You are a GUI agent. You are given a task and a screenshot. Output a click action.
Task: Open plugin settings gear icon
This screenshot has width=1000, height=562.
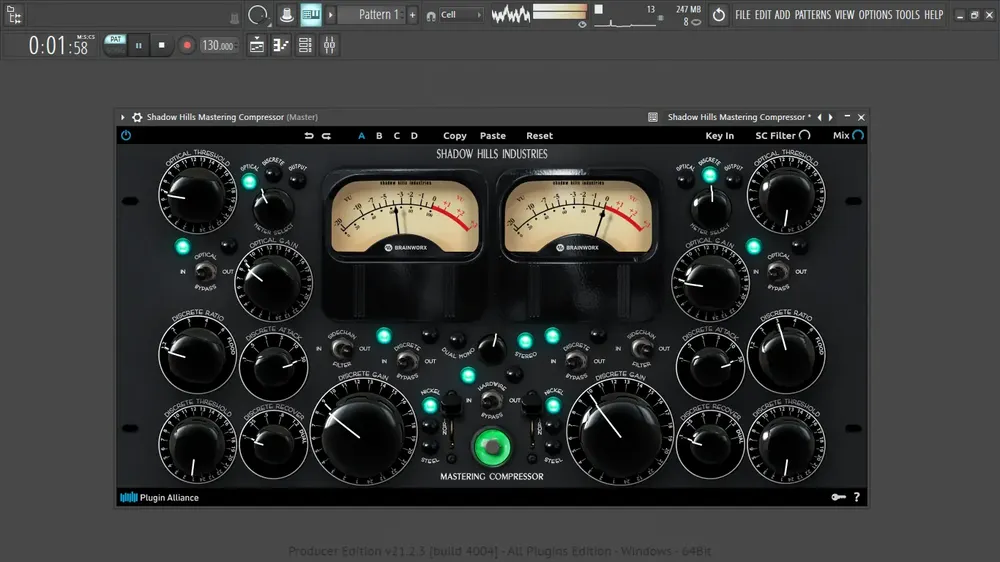137,117
